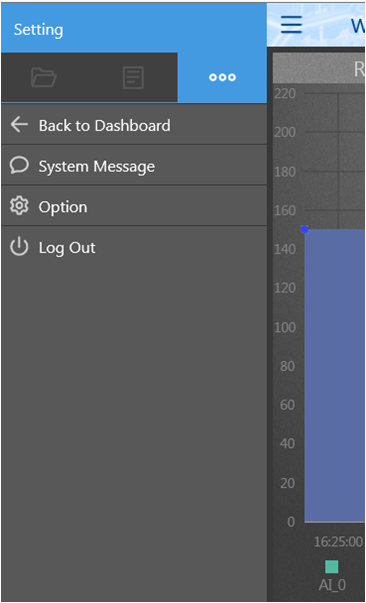Click the back arrow icon

pos(19,125)
